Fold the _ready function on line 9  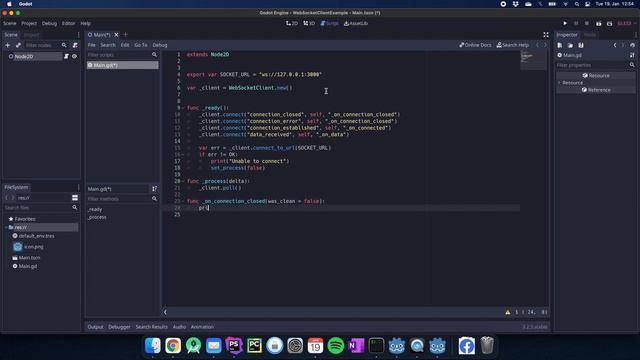pyautogui.click(x=183, y=108)
